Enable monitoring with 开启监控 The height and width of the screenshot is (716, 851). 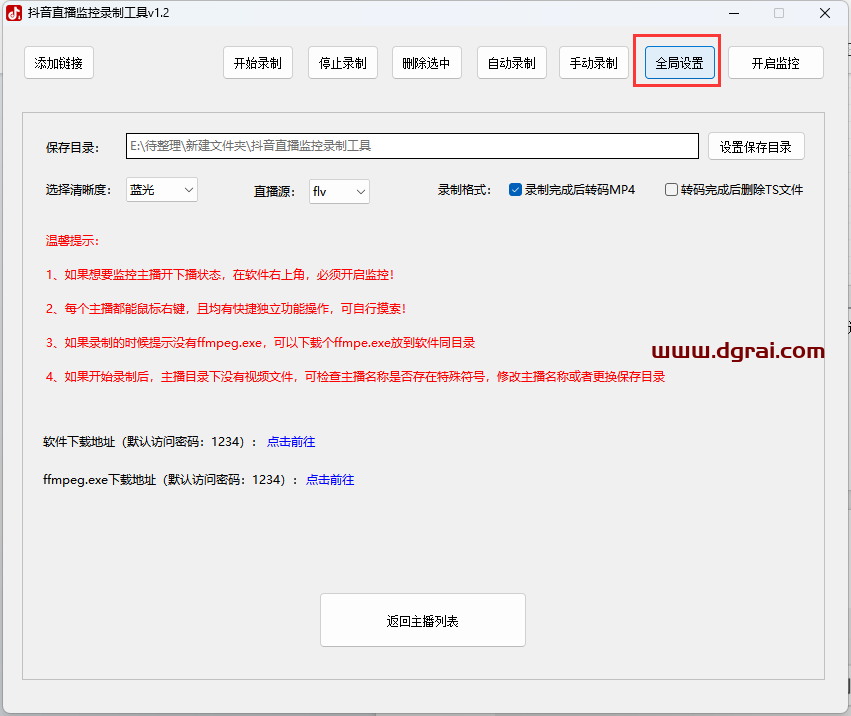[776, 63]
